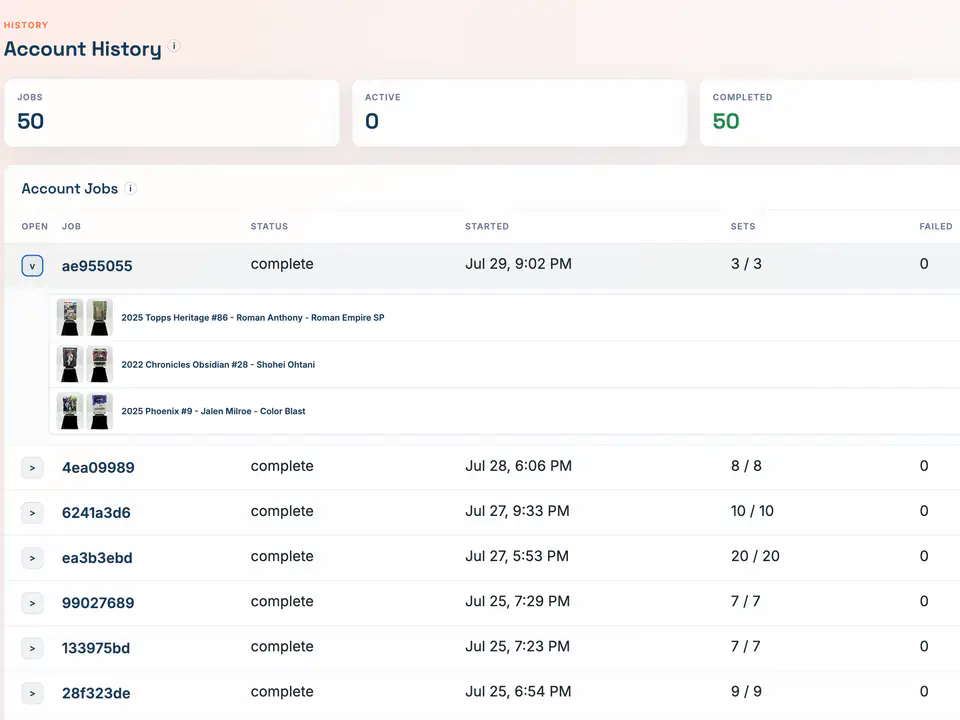
Task: Select job ID 28f323de
Action: point(96,693)
